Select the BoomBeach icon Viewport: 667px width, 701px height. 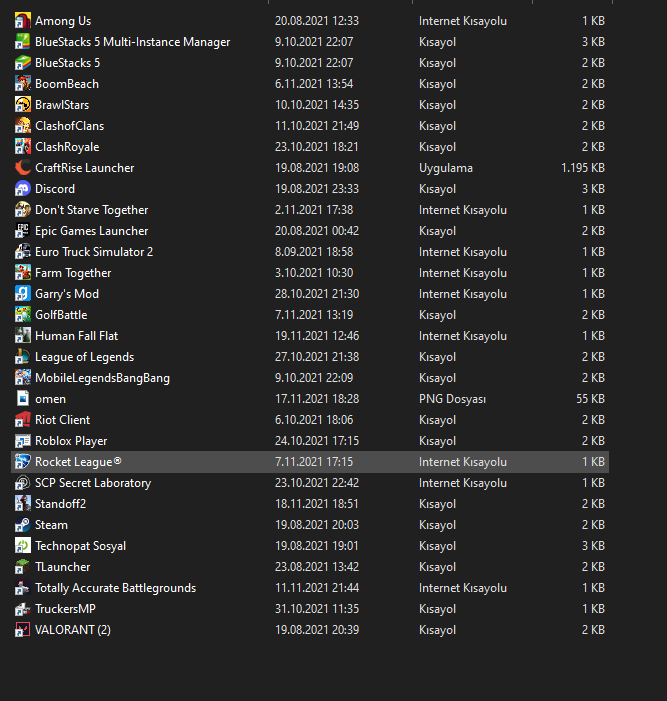point(23,84)
